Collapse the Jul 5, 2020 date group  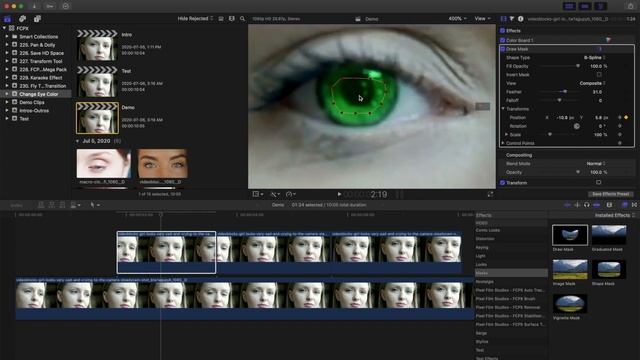tap(78, 141)
